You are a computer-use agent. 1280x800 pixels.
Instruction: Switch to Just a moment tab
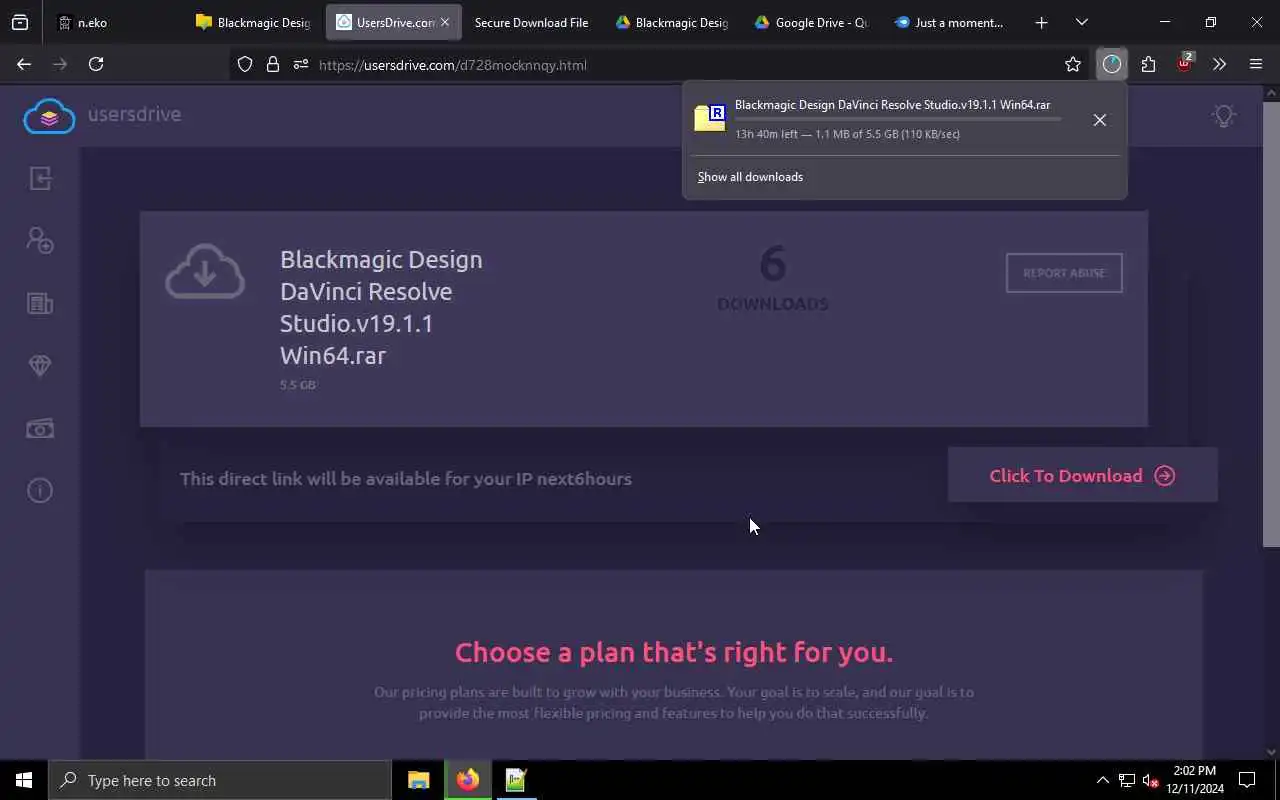(951, 22)
